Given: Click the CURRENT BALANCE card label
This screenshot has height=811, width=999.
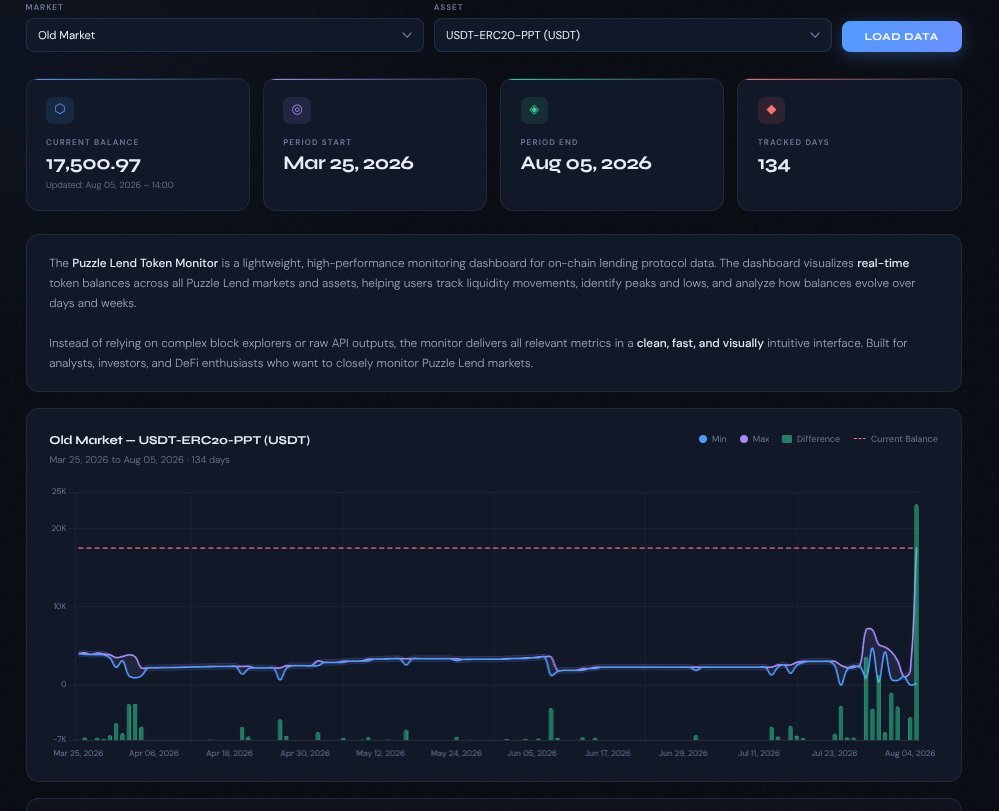Looking at the screenshot, I should pyautogui.click(x=92, y=142).
